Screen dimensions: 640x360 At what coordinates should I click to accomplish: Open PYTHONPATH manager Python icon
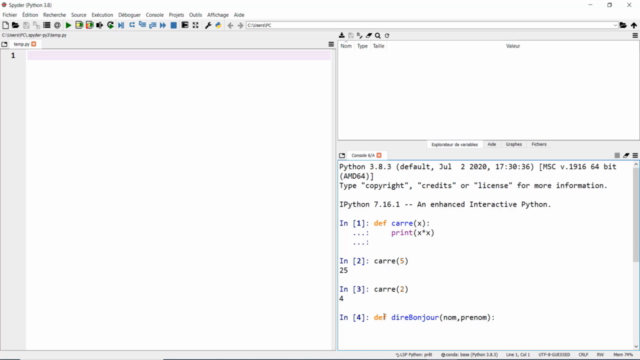pos(218,25)
